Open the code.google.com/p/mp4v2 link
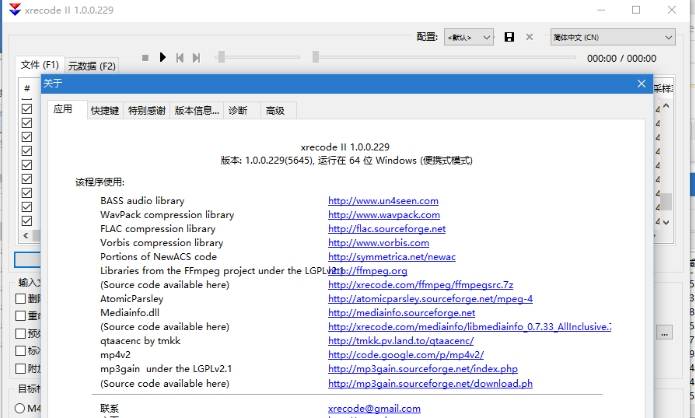Screen dimensions: 695x418 (406, 355)
